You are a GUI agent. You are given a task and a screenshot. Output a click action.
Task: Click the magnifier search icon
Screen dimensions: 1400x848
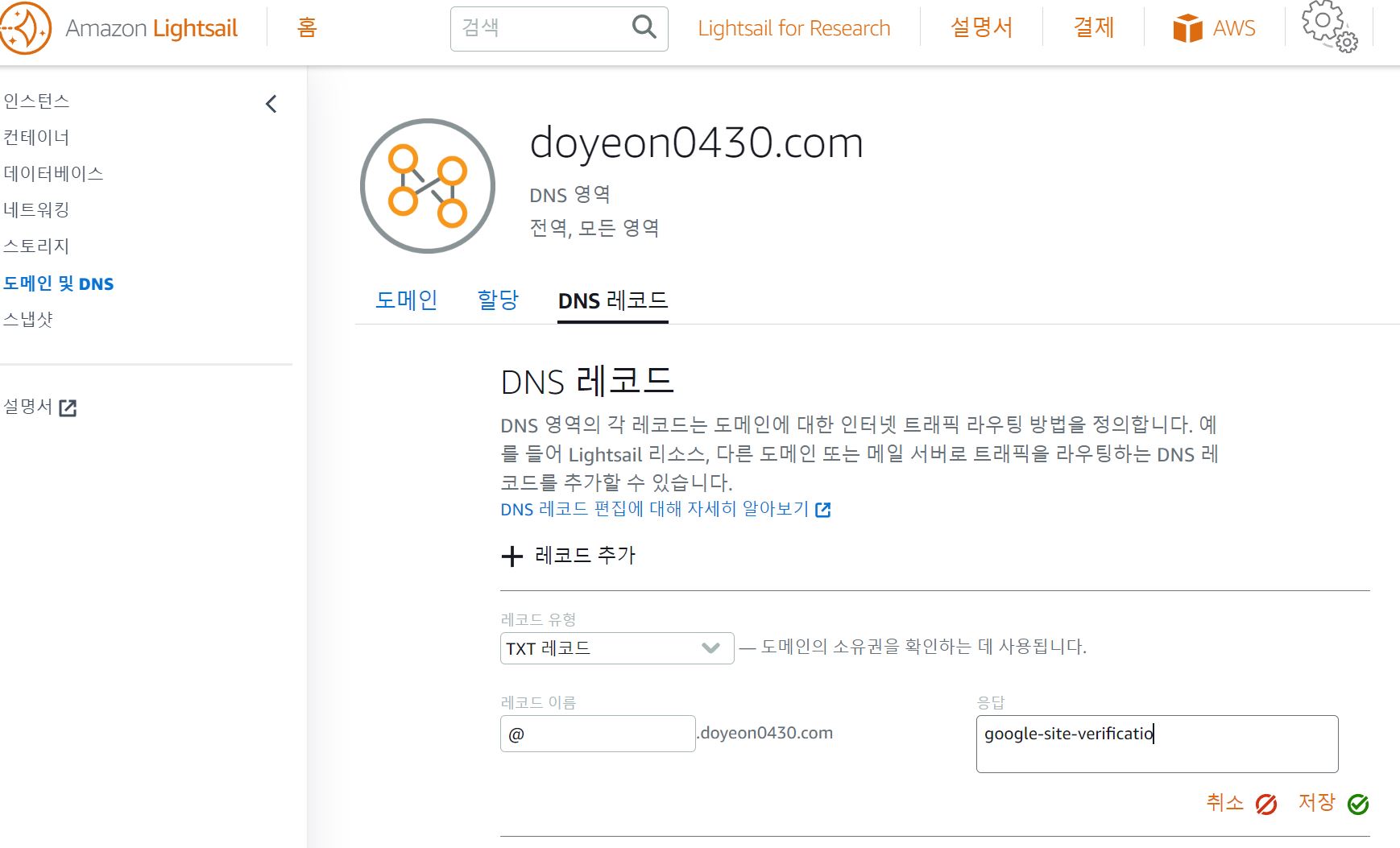pos(644,27)
